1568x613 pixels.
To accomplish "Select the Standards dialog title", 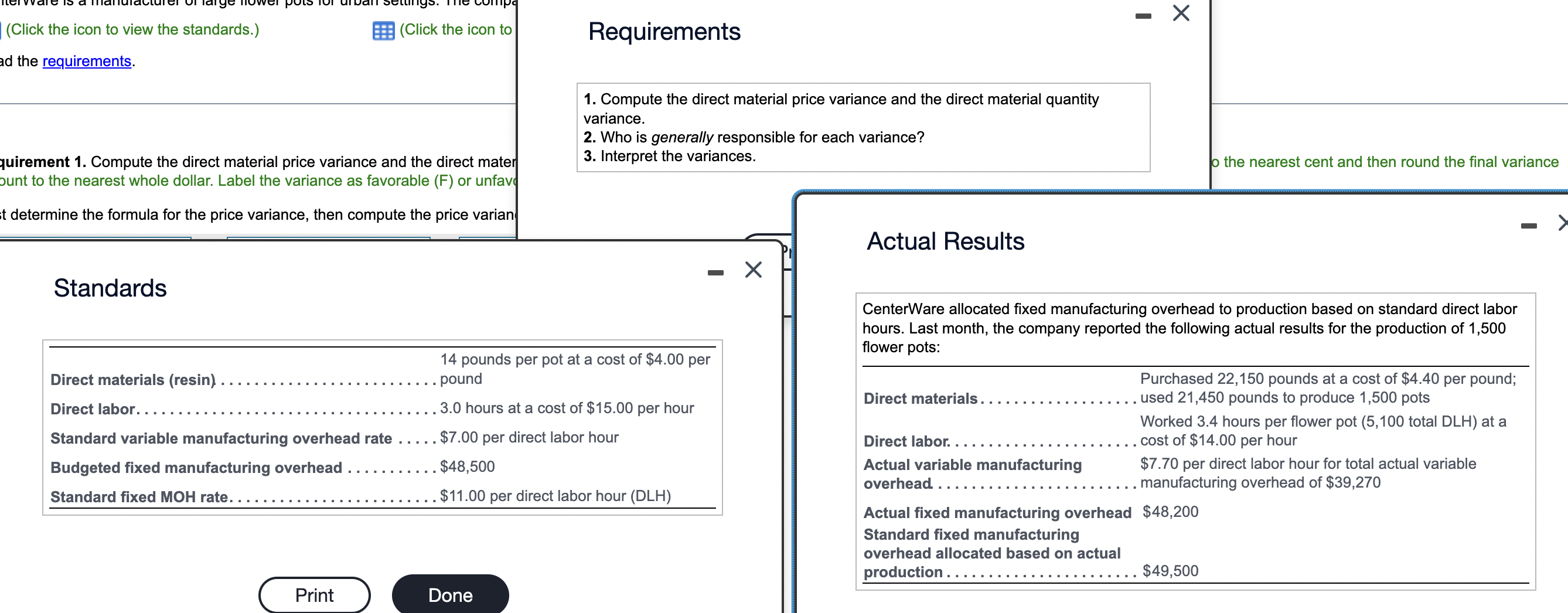I will point(110,288).
